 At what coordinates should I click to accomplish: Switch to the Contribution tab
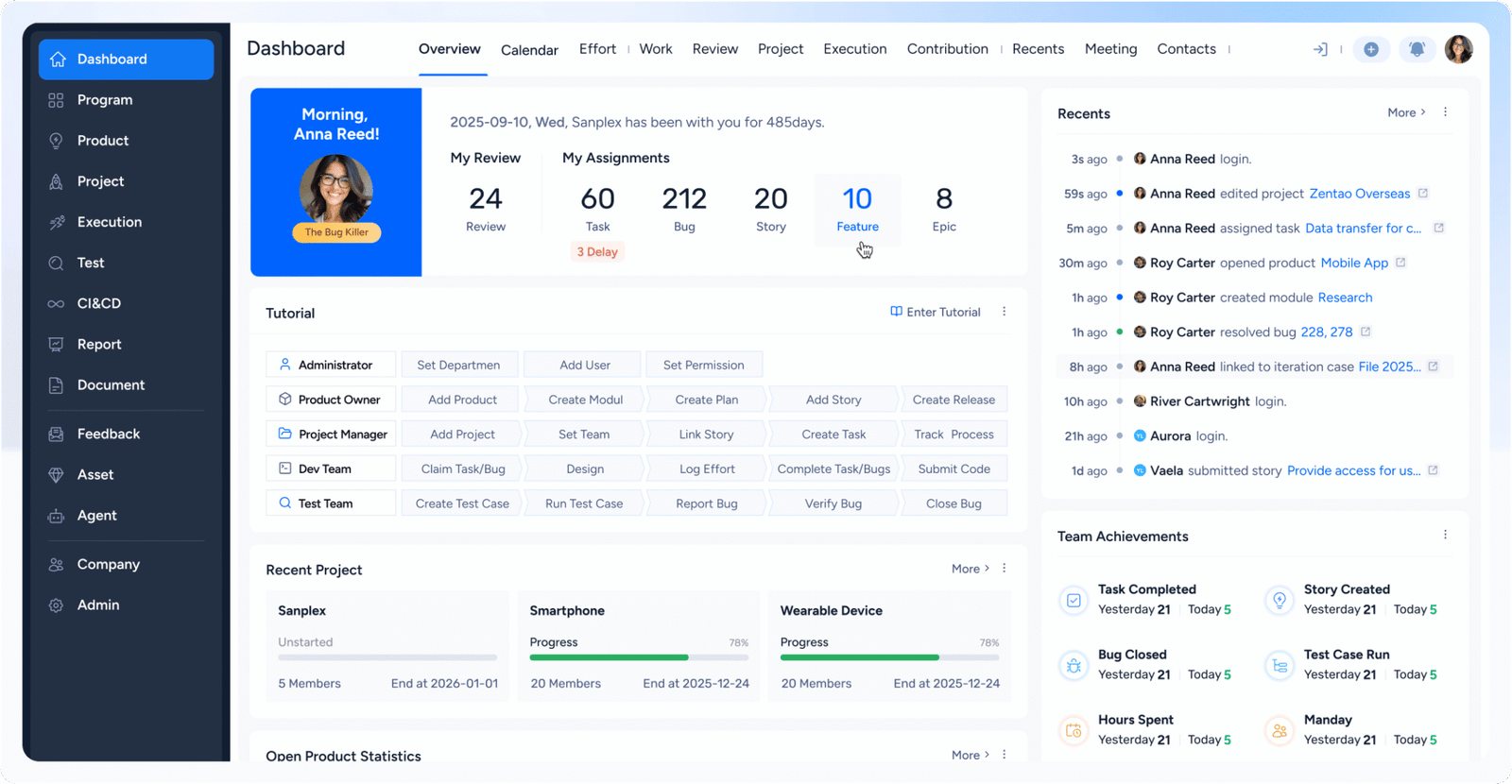pos(948,49)
